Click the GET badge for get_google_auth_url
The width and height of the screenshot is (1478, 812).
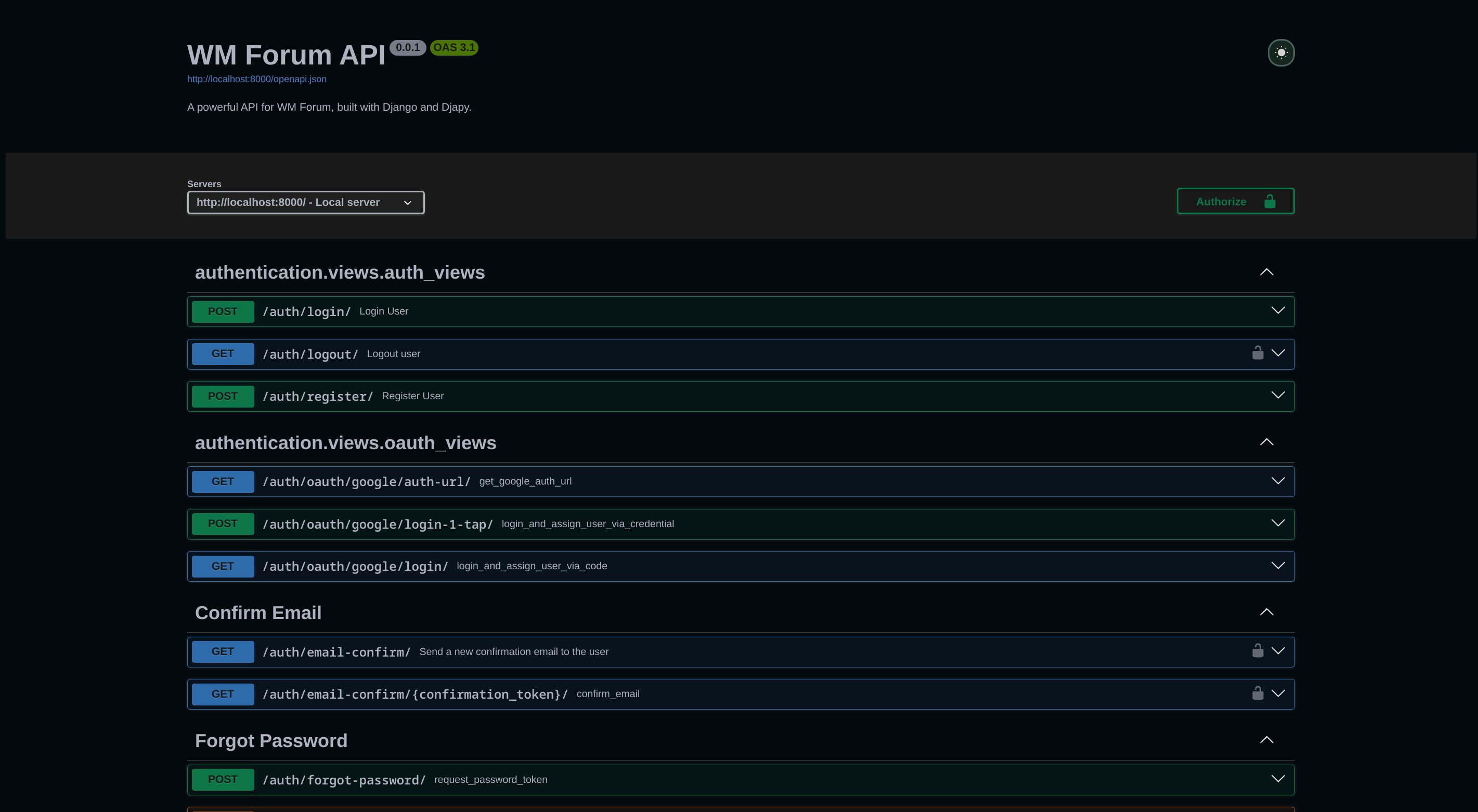coord(223,482)
